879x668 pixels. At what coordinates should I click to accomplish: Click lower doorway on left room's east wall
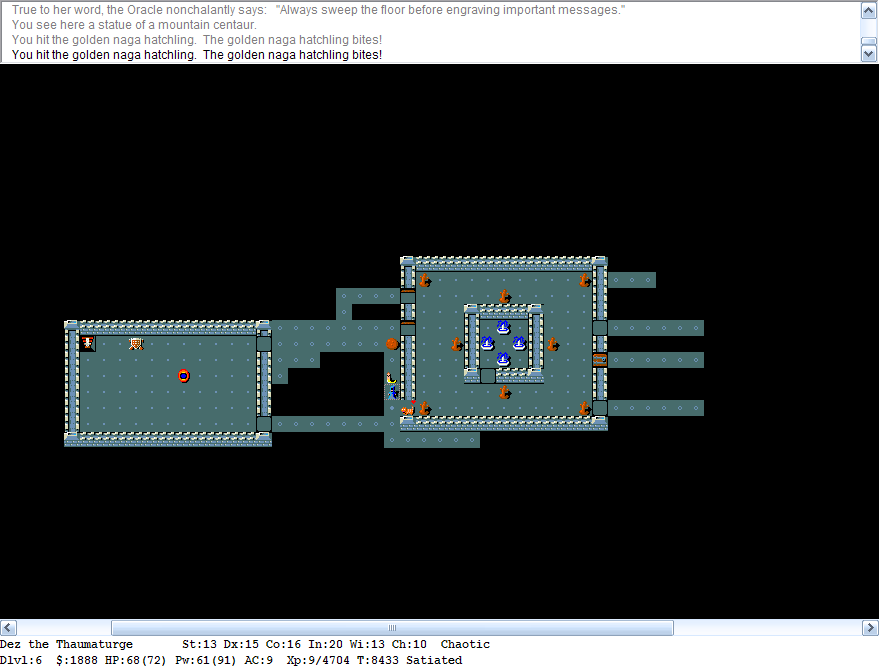coord(264,424)
